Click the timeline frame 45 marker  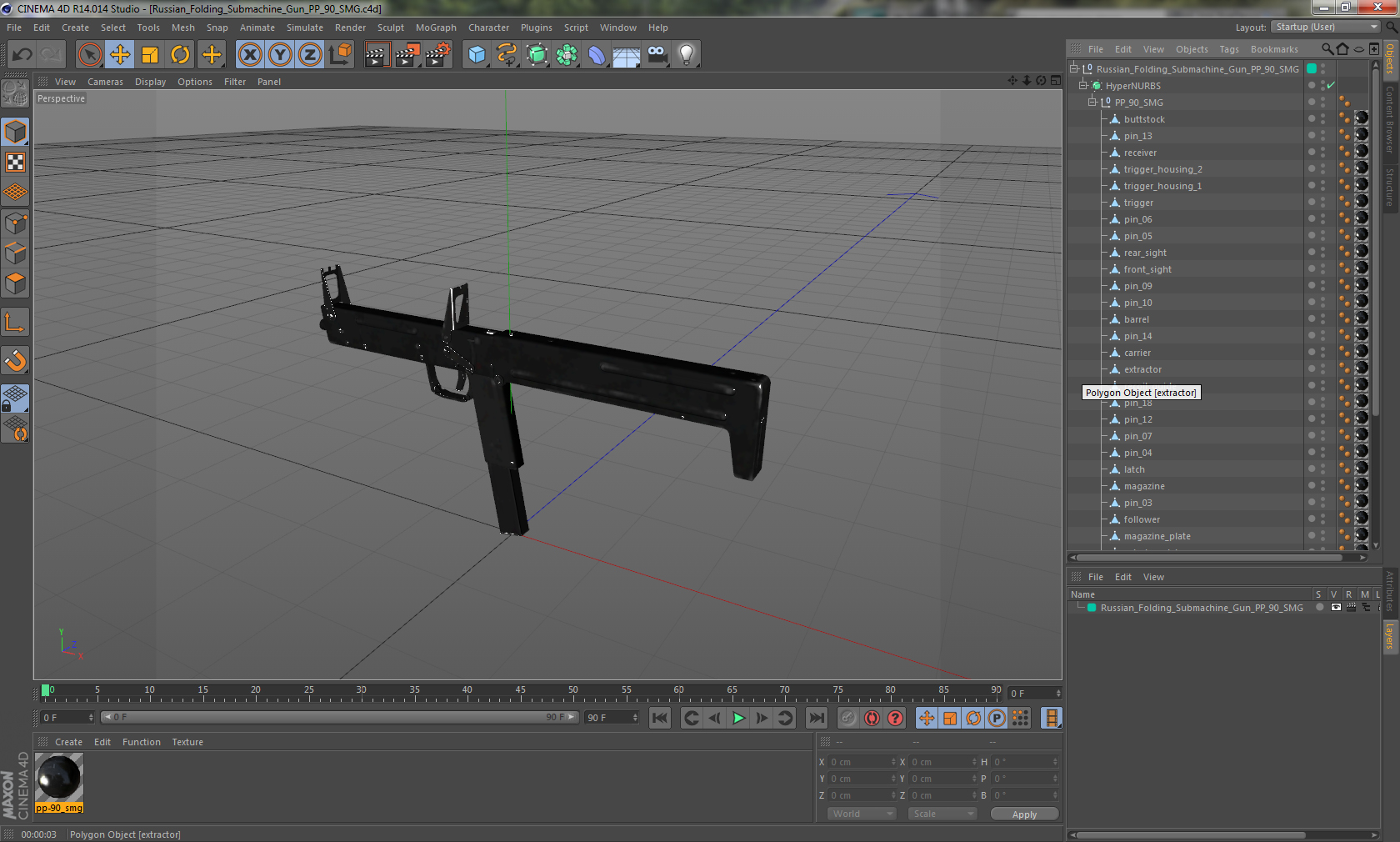(520, 692)
